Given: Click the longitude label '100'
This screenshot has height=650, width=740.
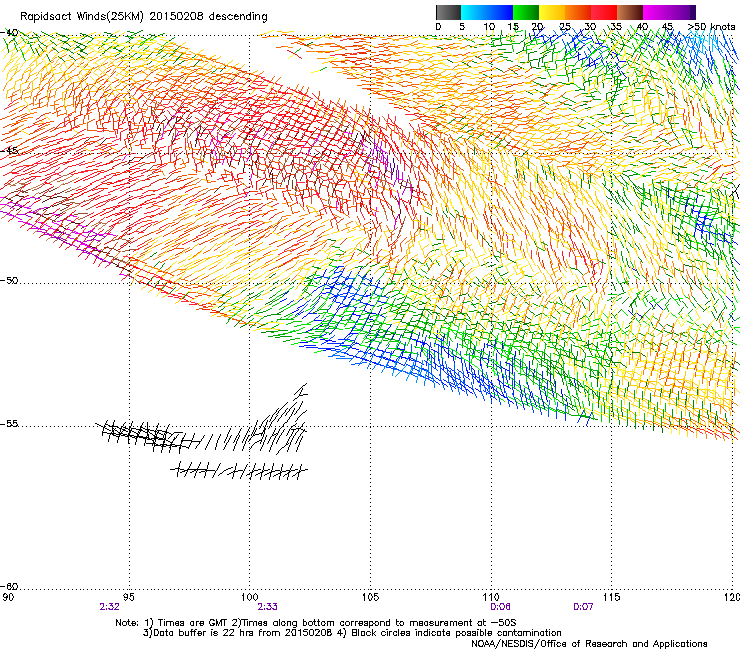Looking at the screenshot, I should coord(250,598).
